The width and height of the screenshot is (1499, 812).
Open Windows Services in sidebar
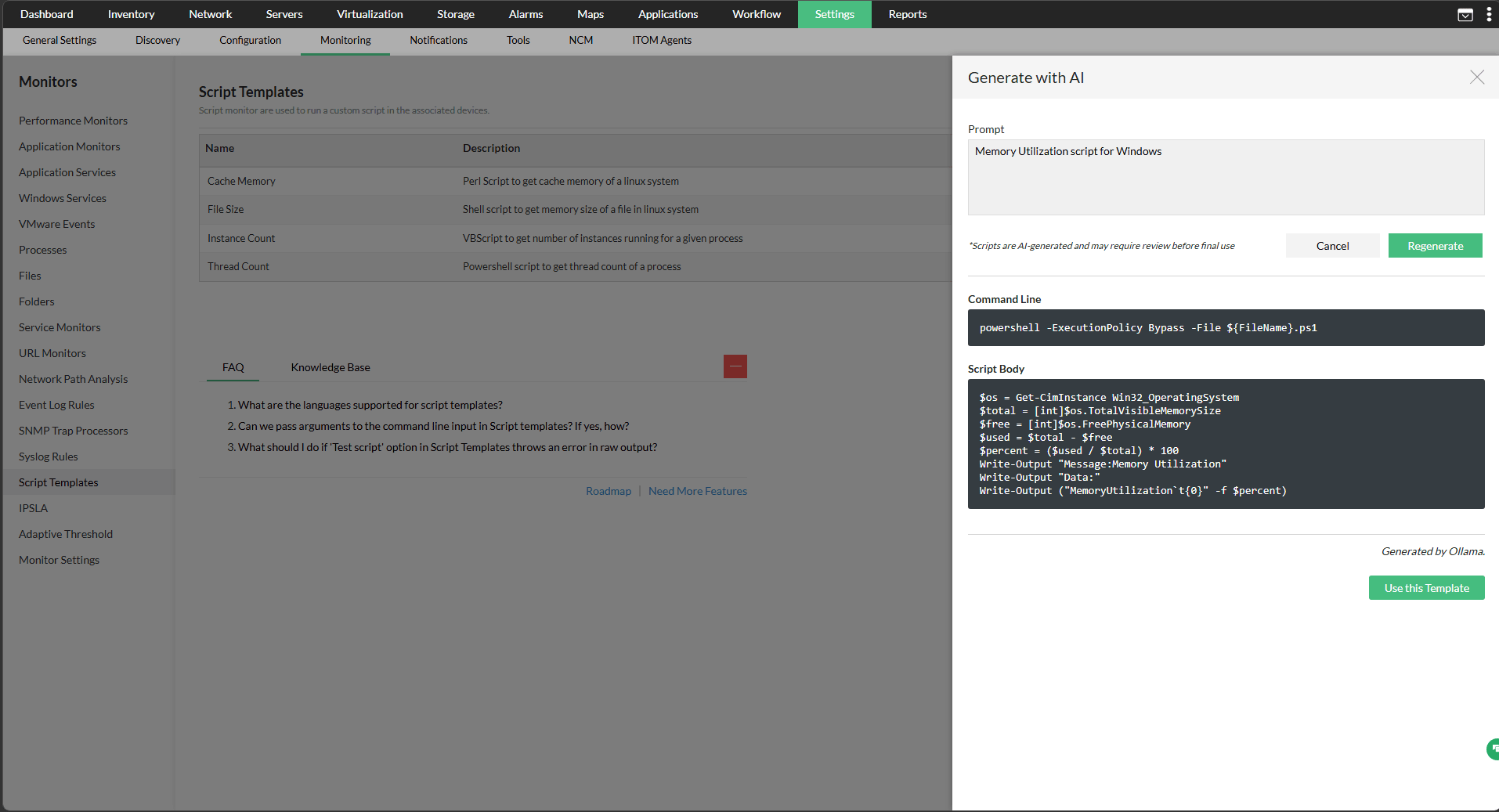tap(62, 198)
